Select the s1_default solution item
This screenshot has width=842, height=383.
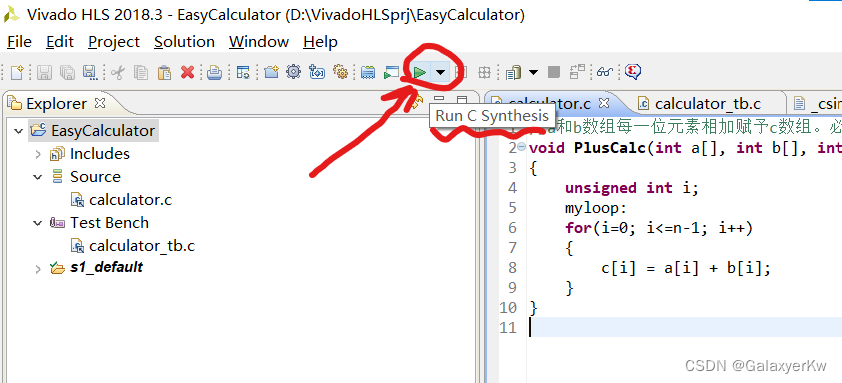click(x=107, y=267)
